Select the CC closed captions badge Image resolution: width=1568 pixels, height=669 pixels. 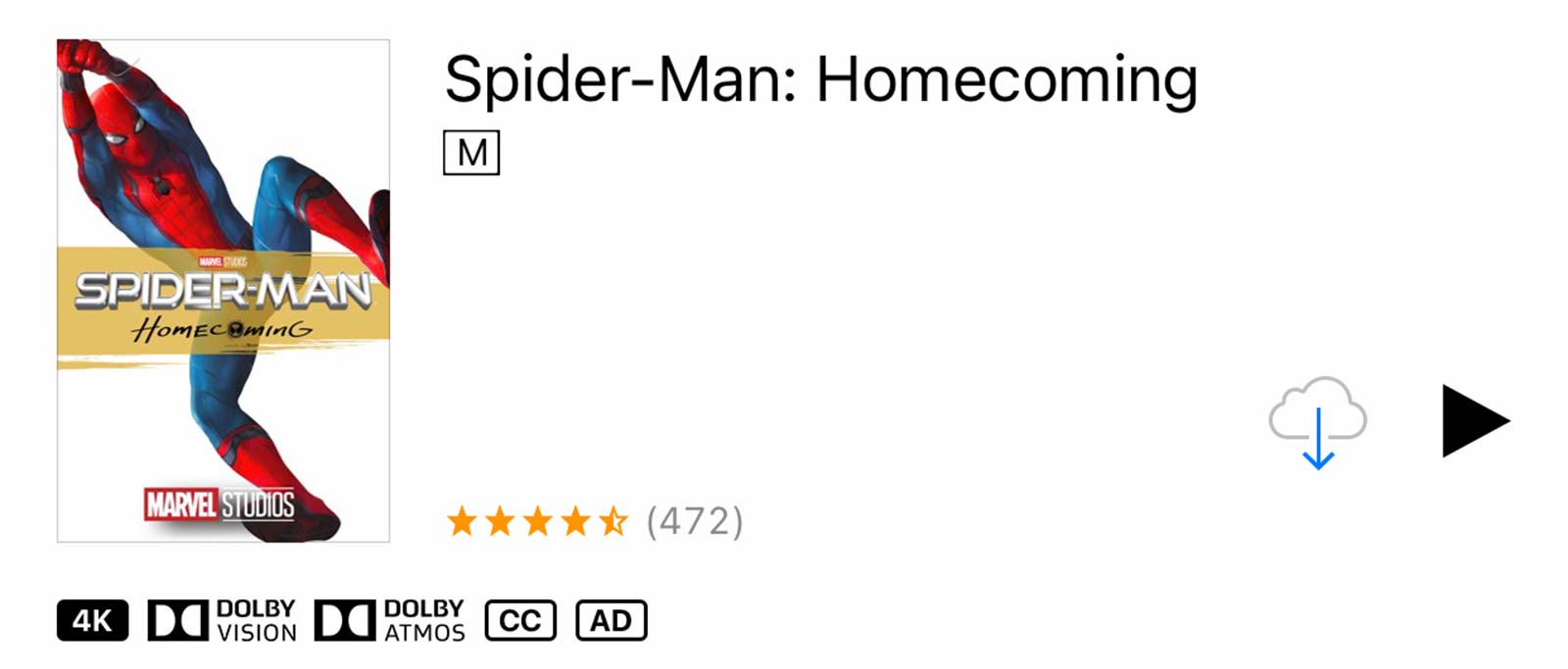click(x=520, y=621)
